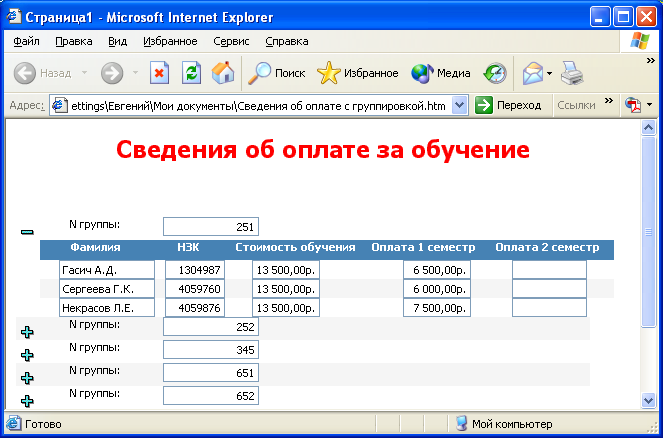The image size is (663, 438).
Task: Click the Mail envelope icon
Action: click(532, 73)
